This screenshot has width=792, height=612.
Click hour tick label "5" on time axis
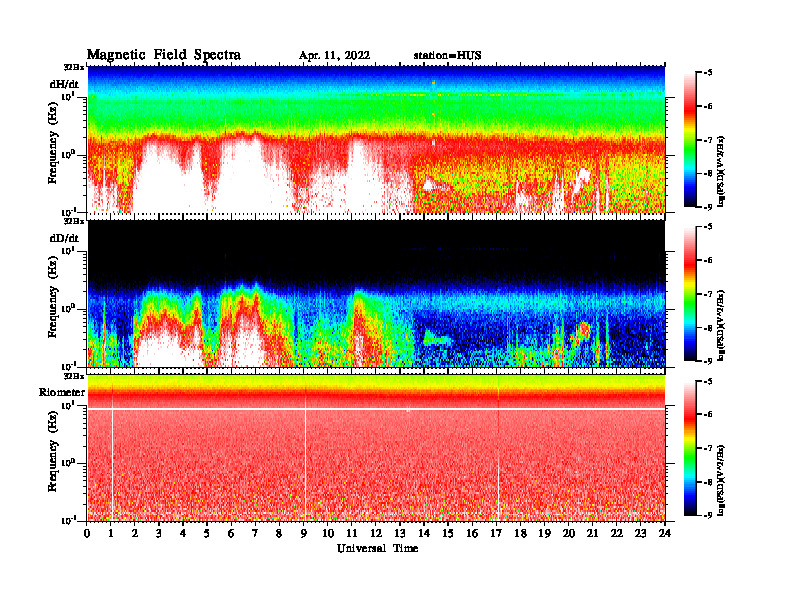pos(207,533)
